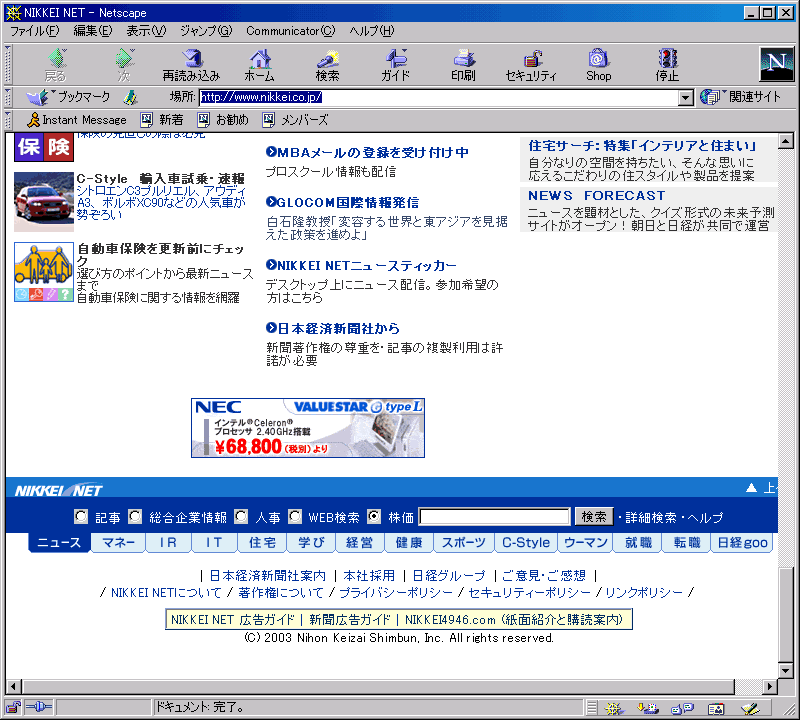This screenshot has height=720, width=800.
Task: Switch to the C-Style tab
Action: [x=526, y=542]
